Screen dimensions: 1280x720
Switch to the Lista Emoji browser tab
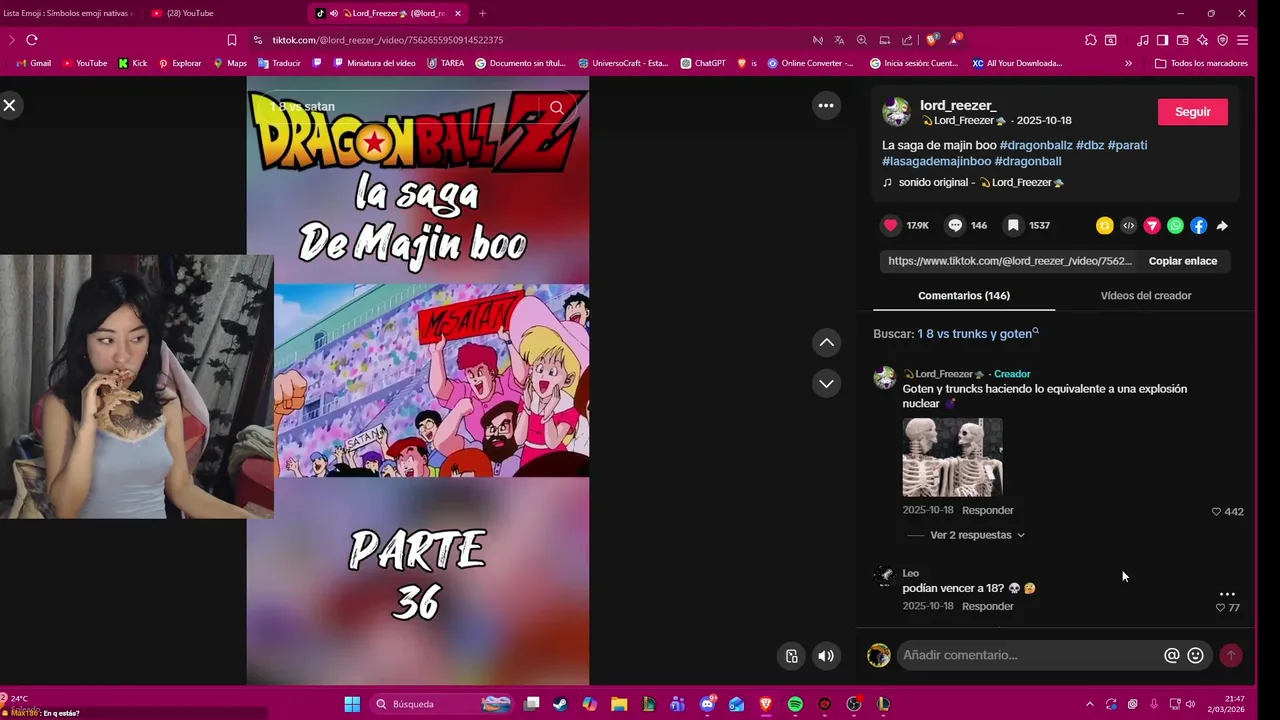[68, 13]
